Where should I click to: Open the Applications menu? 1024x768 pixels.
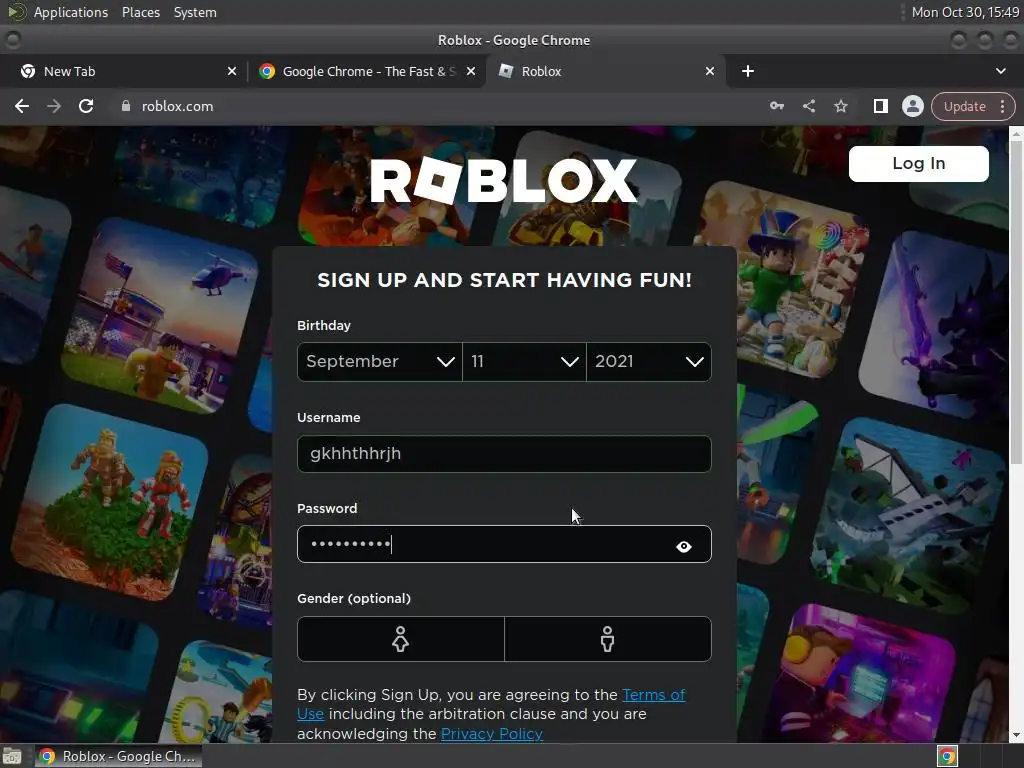71,12
